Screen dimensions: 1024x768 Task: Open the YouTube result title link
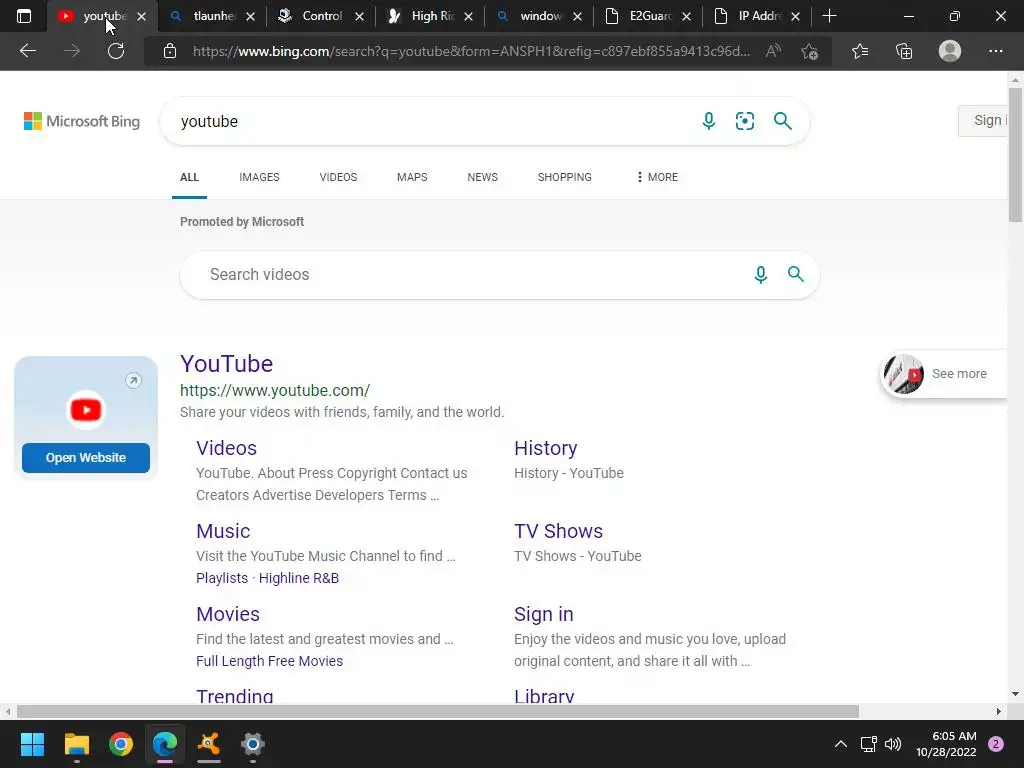(x=227, y=364)
